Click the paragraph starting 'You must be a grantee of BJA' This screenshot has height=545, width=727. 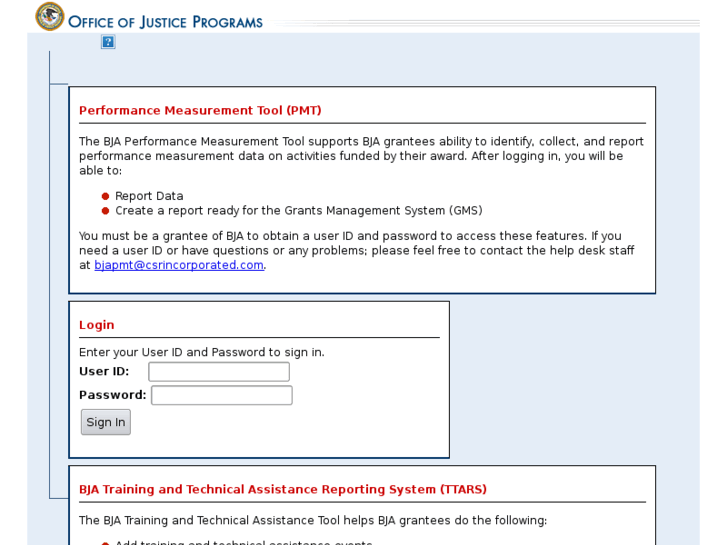pyautogui.click(x=357, y=250)
